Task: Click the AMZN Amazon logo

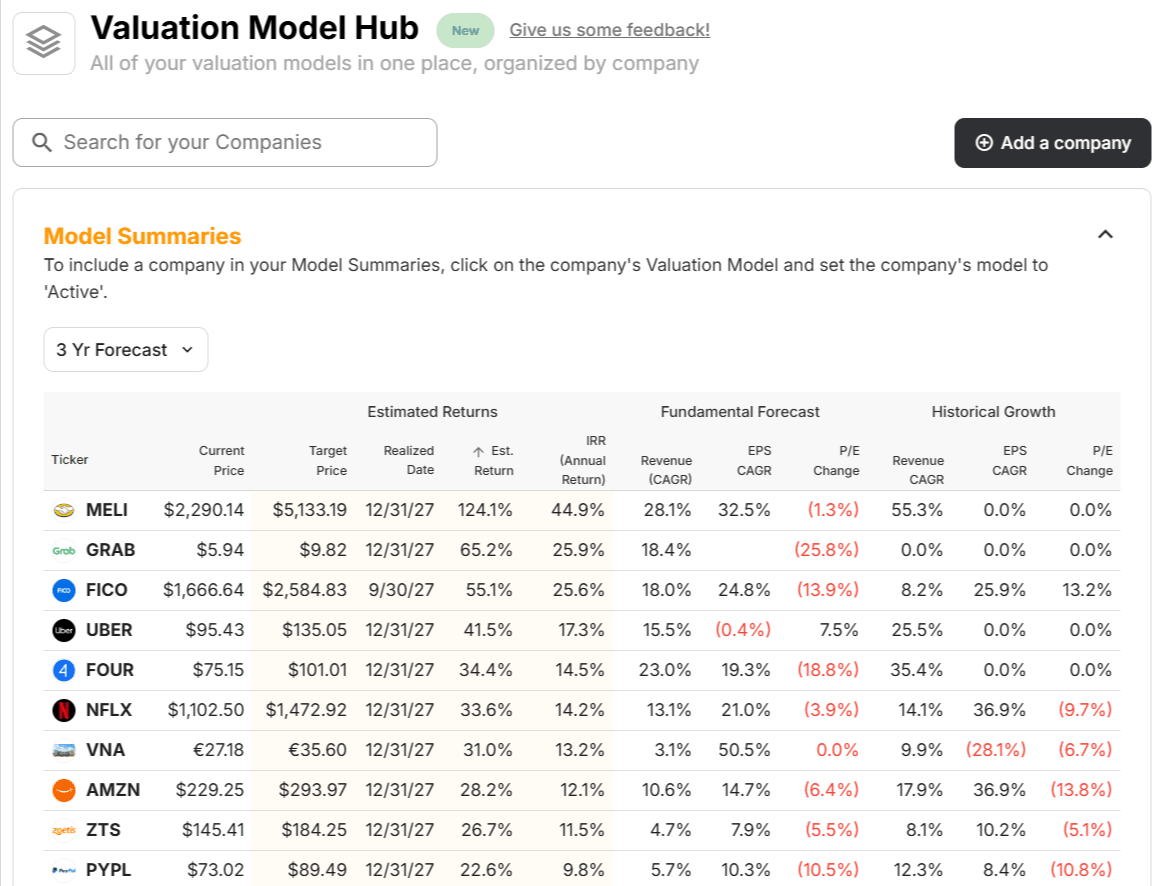Action: [64, 790]
